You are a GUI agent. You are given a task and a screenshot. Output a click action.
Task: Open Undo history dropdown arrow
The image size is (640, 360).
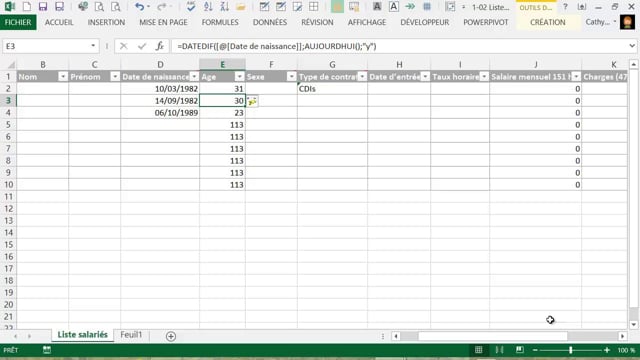[x=148, y=7]
